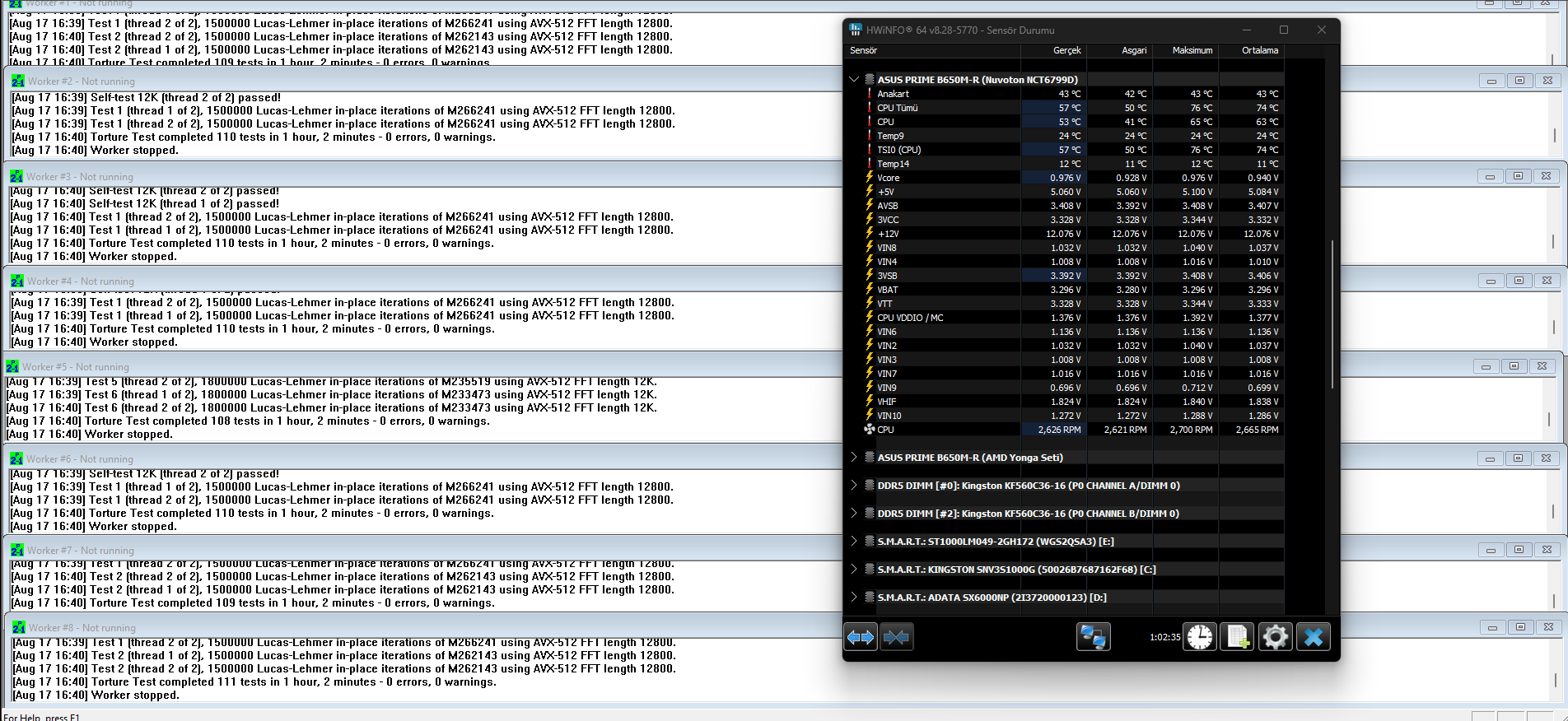Click the VTT voltage row label
1568x721 pixels.
[884, 304]
